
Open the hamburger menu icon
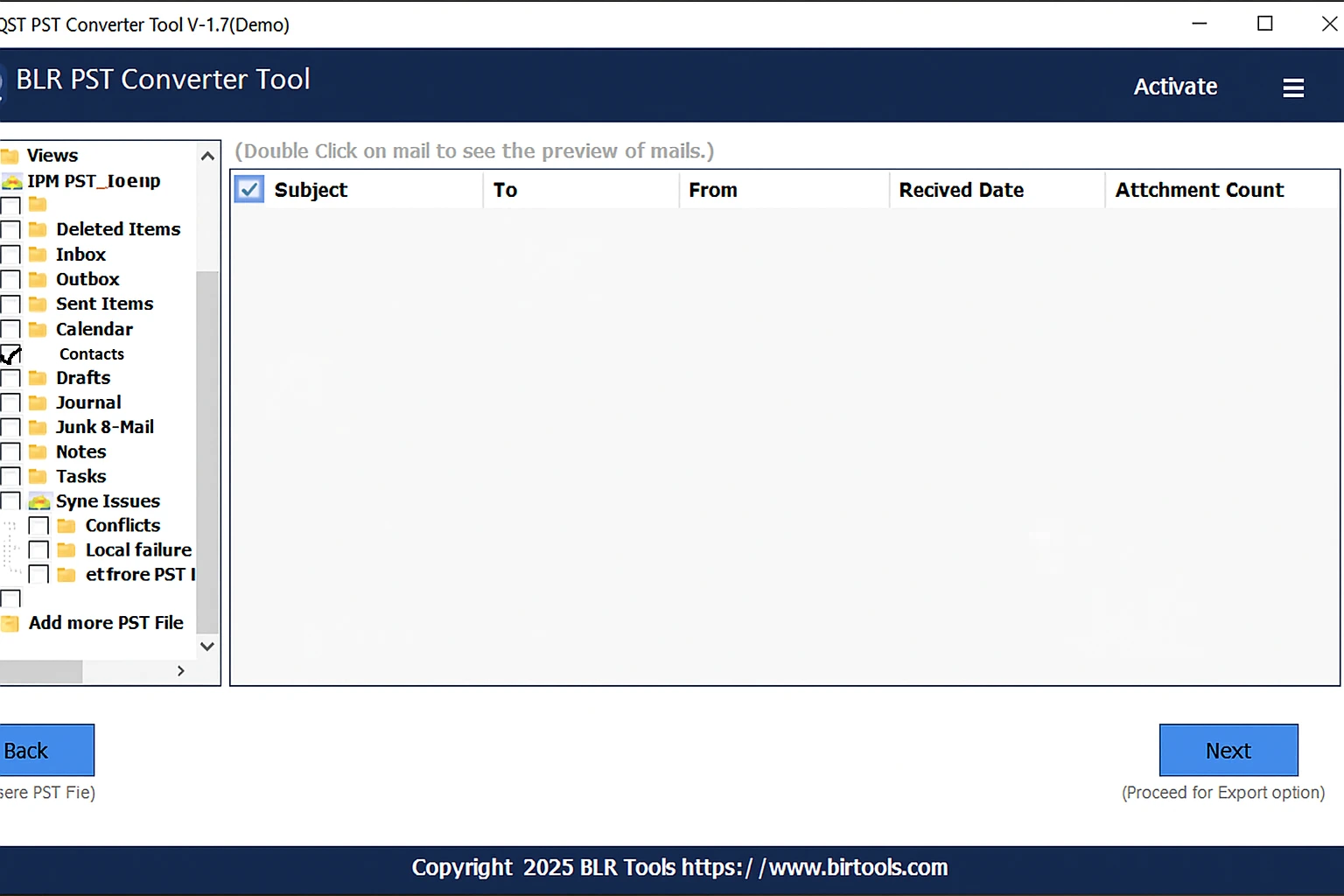1293,87
